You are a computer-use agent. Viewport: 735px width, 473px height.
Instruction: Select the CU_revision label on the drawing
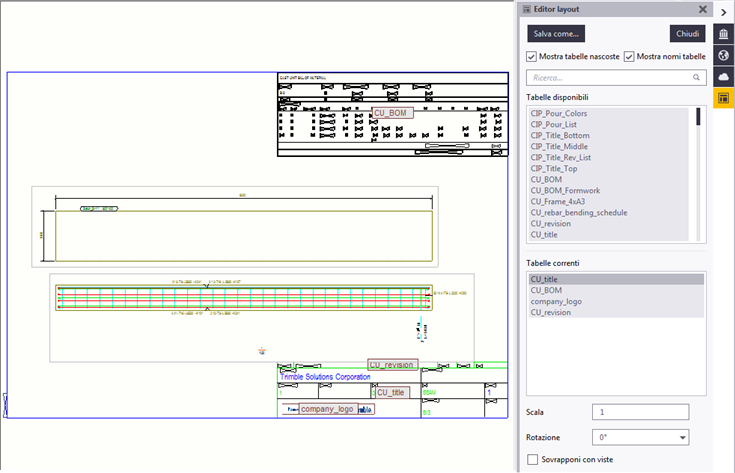click(391, 365)
